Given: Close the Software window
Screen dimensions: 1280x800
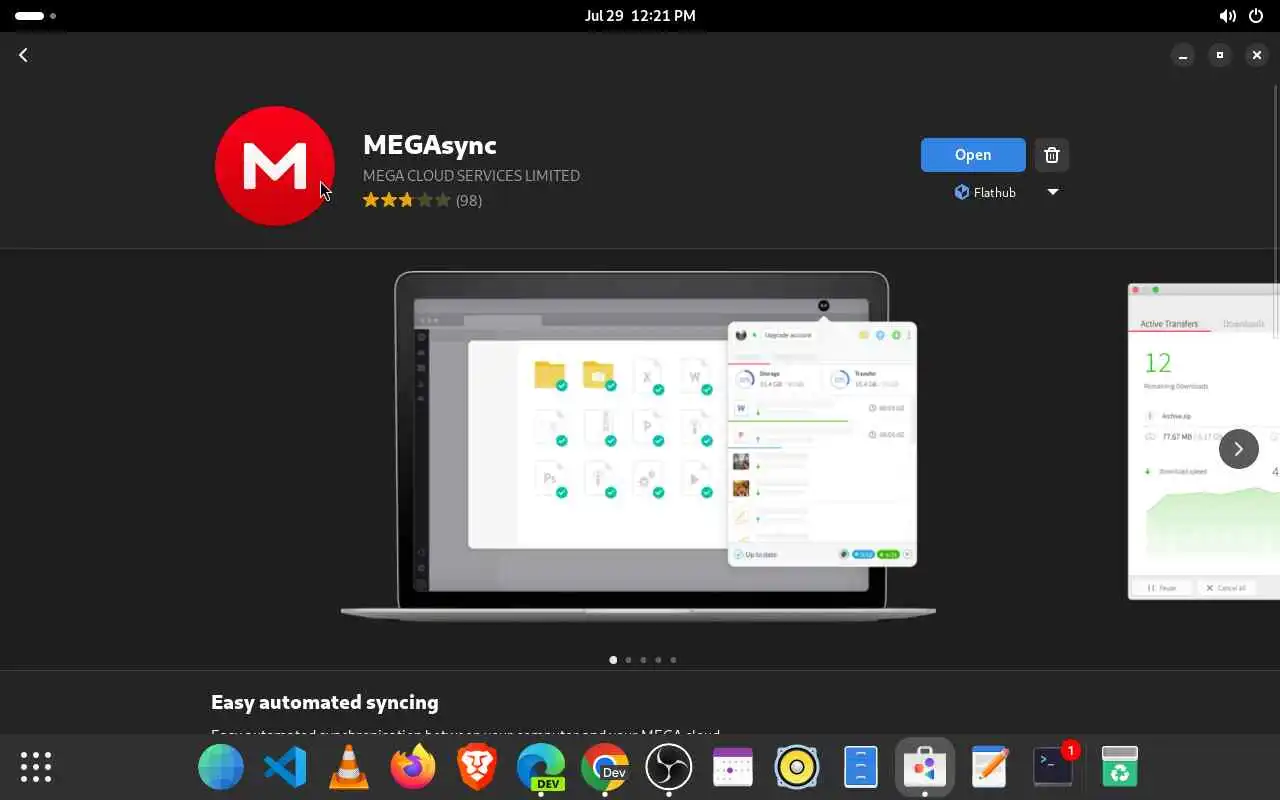Looking at the screenshot, I should point(1257,55).
